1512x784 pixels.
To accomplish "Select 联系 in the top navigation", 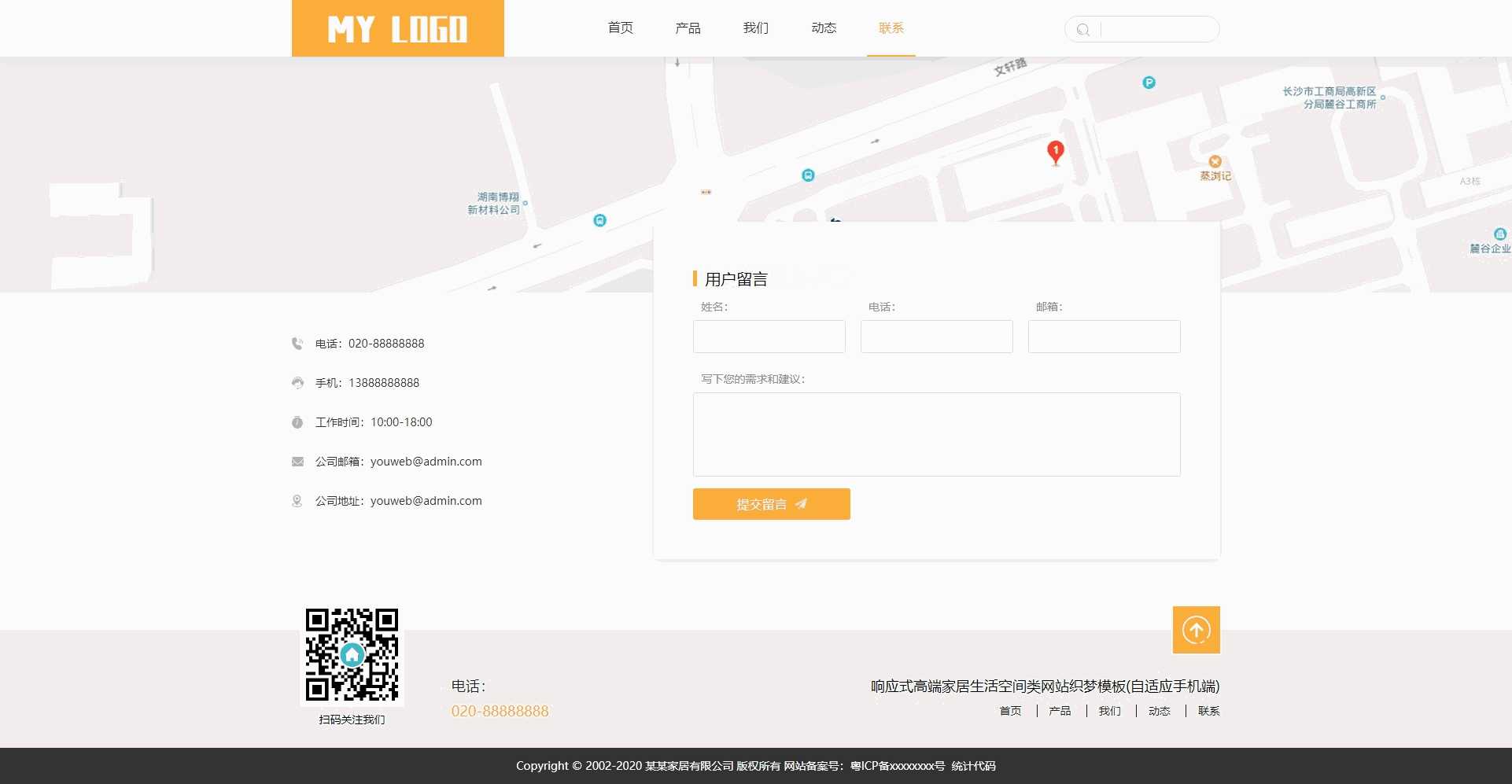I will [x=891, y=28].
